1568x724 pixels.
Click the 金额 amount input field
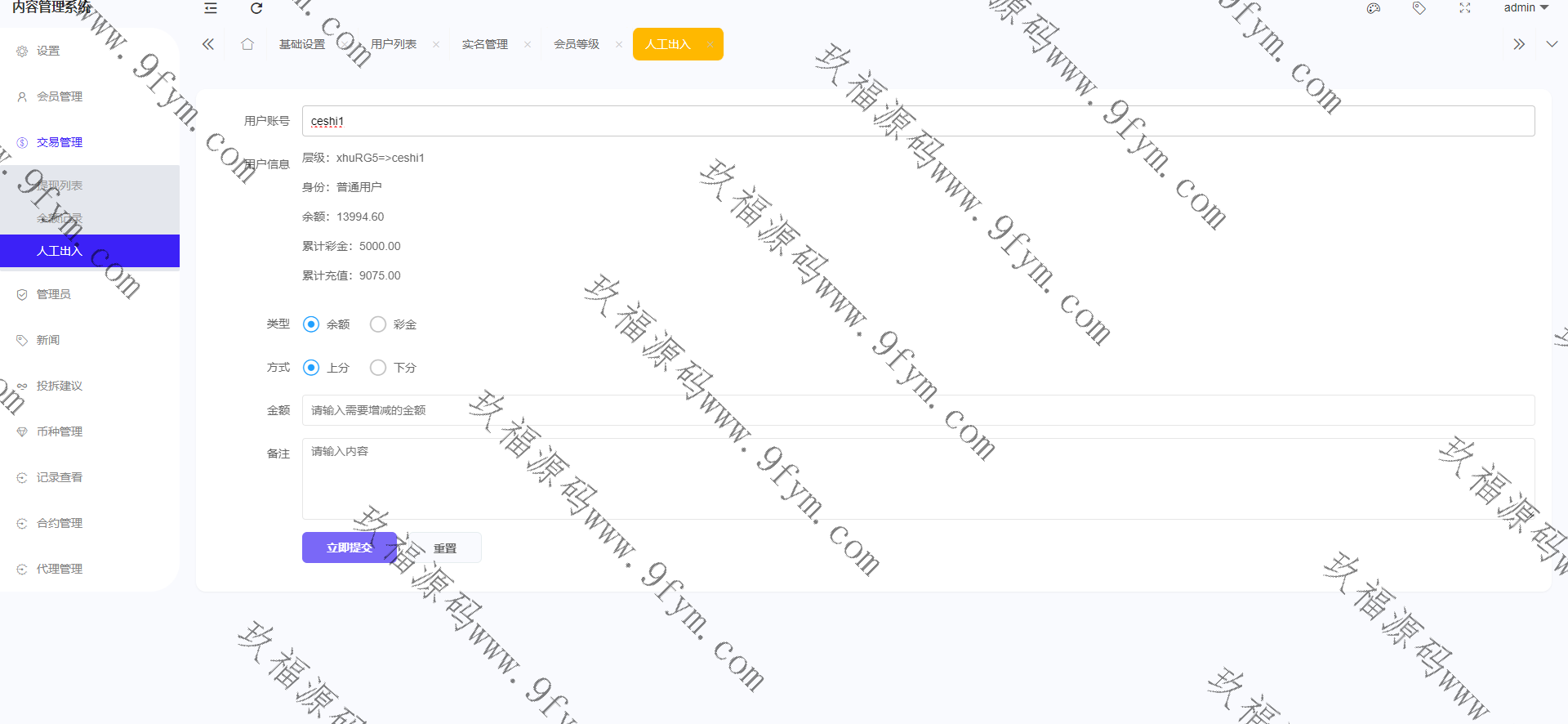coord(918,410)
